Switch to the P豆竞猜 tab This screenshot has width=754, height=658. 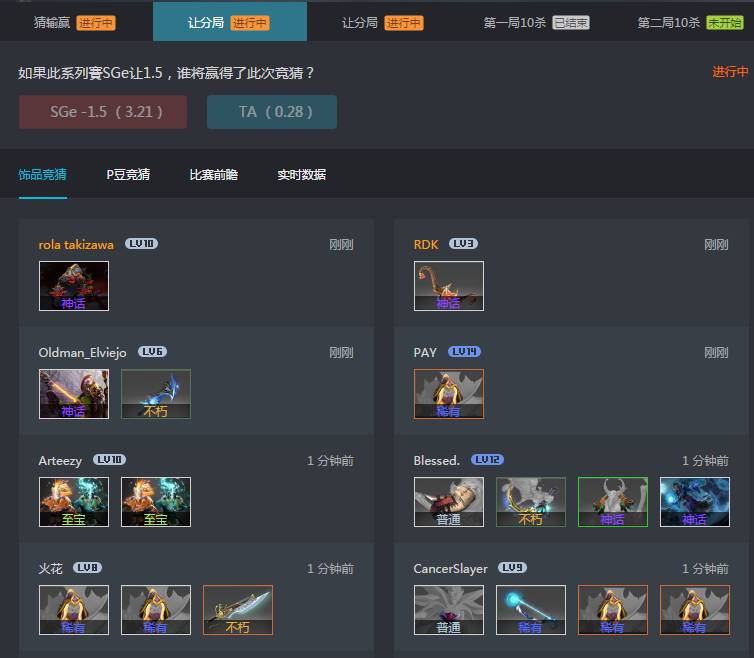click(x=128, y=175)
